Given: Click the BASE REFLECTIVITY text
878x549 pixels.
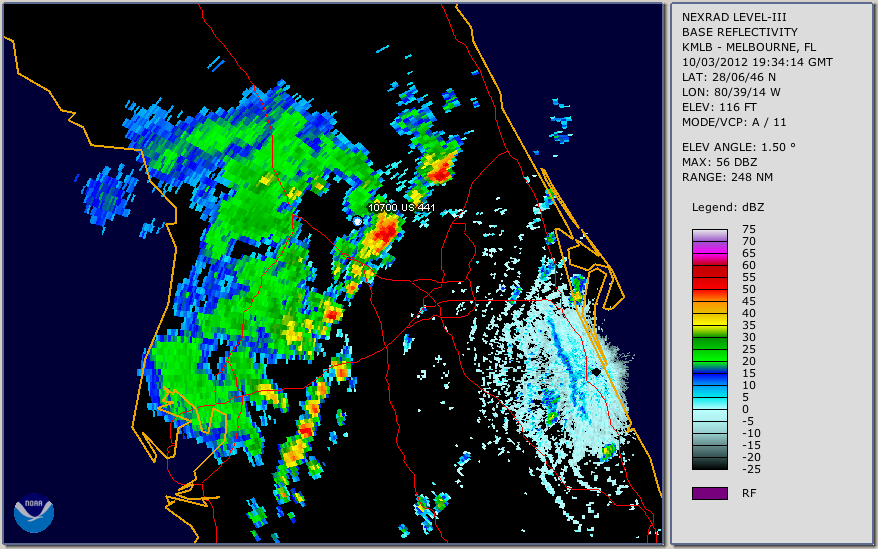Looking at the screenshot, I should click(x=740, y=32).
